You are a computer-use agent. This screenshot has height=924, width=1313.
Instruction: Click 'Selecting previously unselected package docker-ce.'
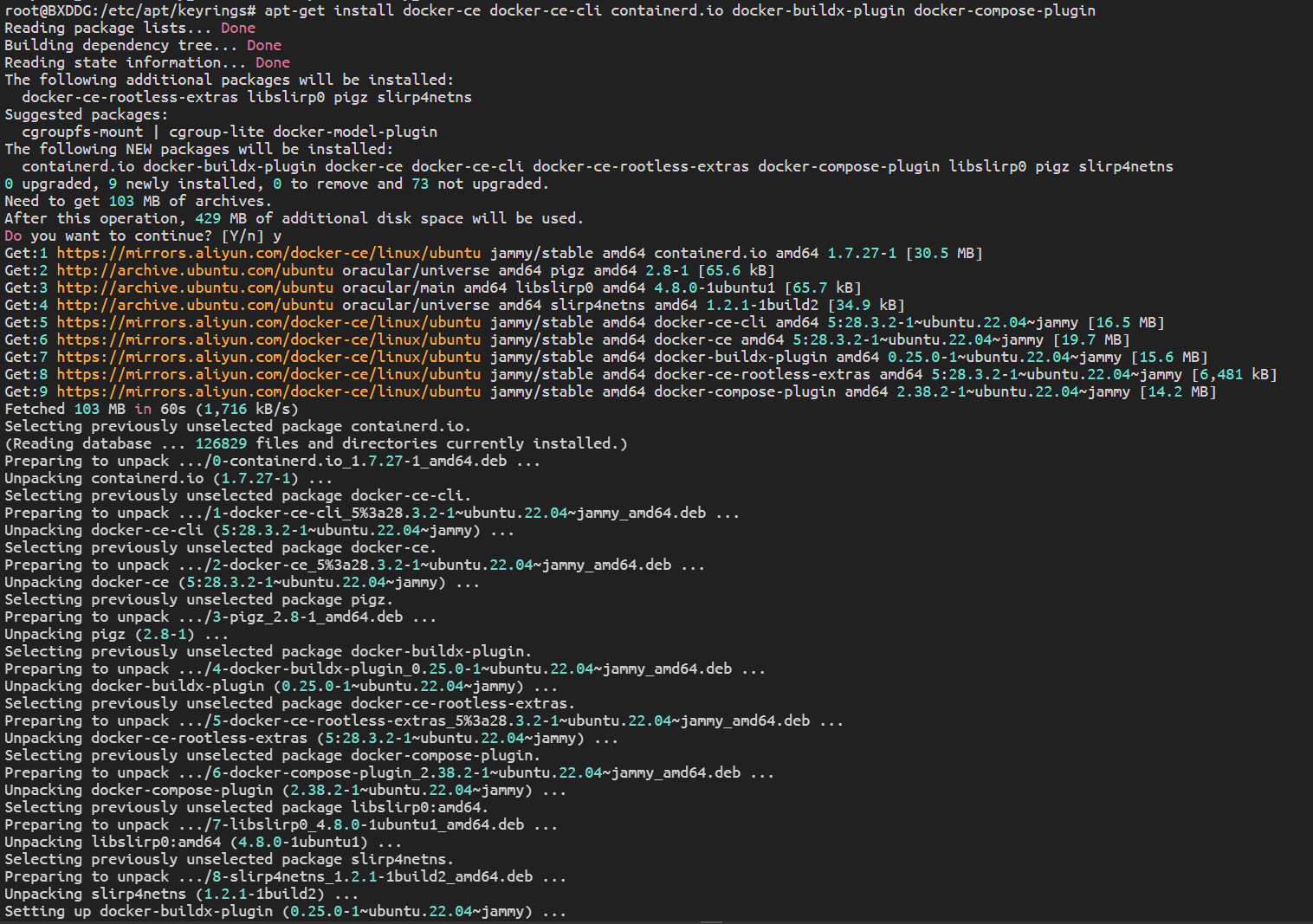tap(221, 547)
